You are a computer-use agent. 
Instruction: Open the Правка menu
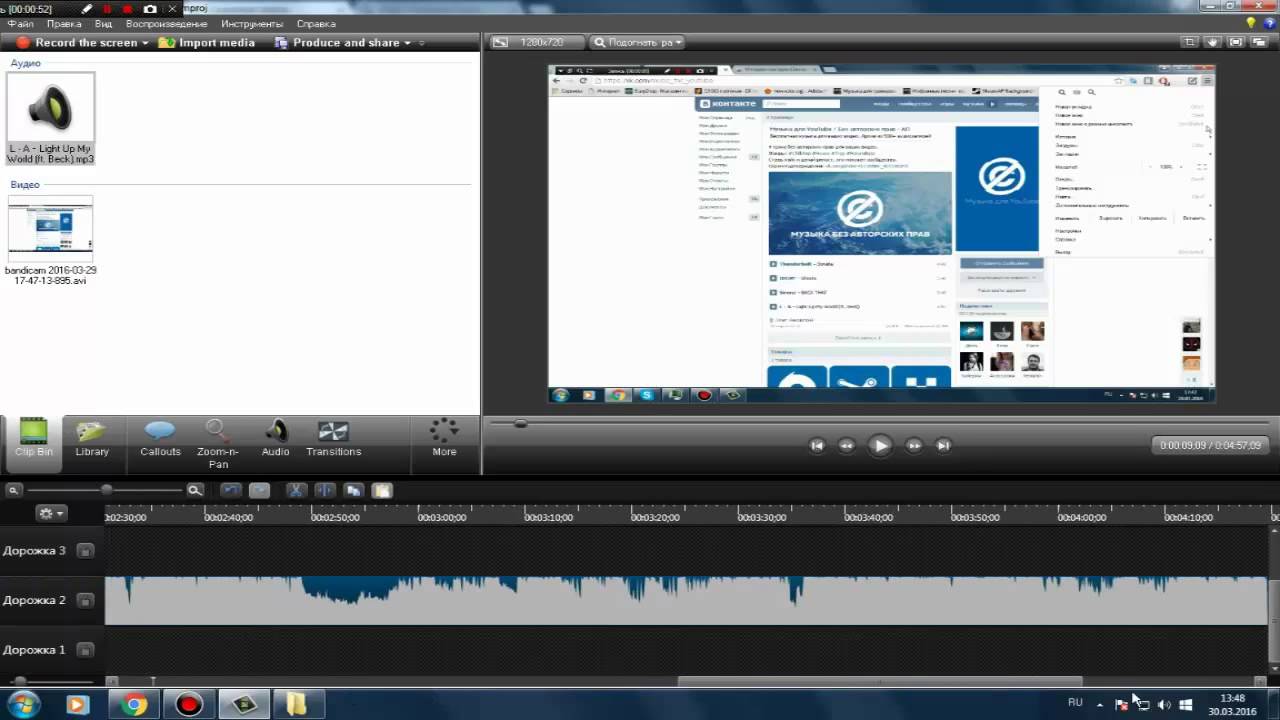pos(64,24)
